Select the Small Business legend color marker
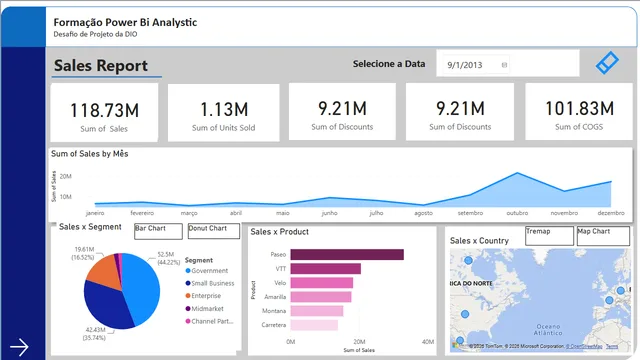Viewport: 640px width, 360px height. 188,283
